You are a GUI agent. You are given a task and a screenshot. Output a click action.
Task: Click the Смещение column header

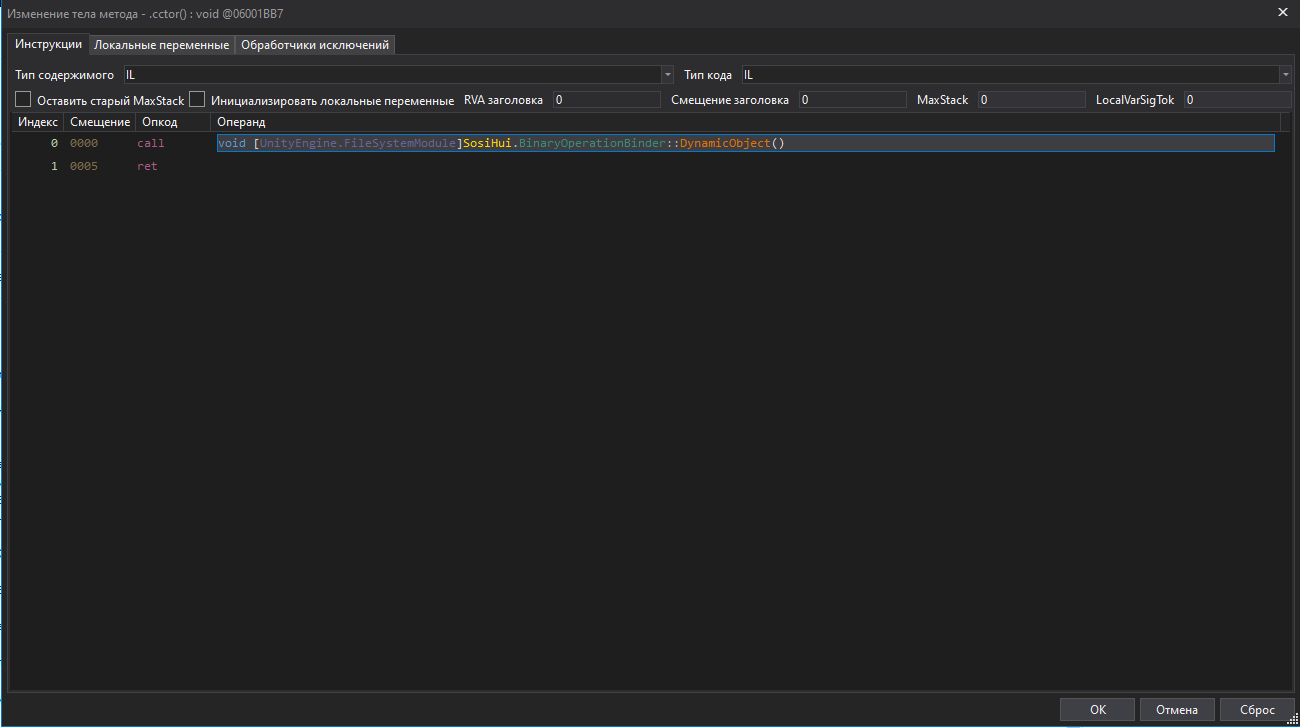[x=100, y=122]
